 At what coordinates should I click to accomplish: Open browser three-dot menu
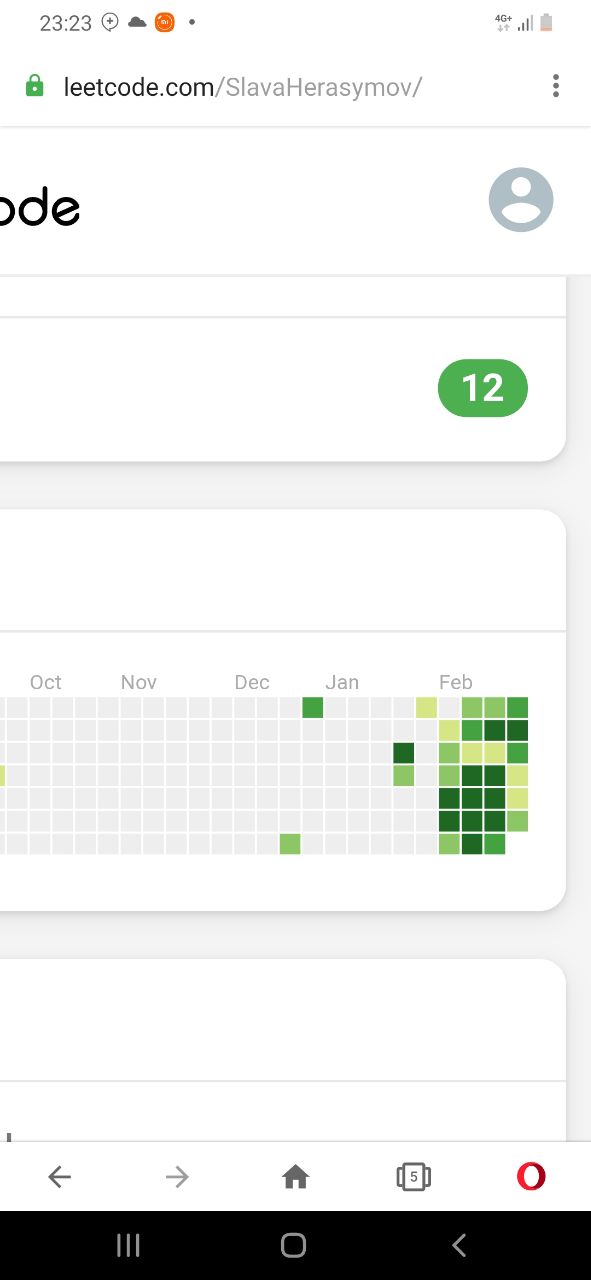[x=556, y=86]
